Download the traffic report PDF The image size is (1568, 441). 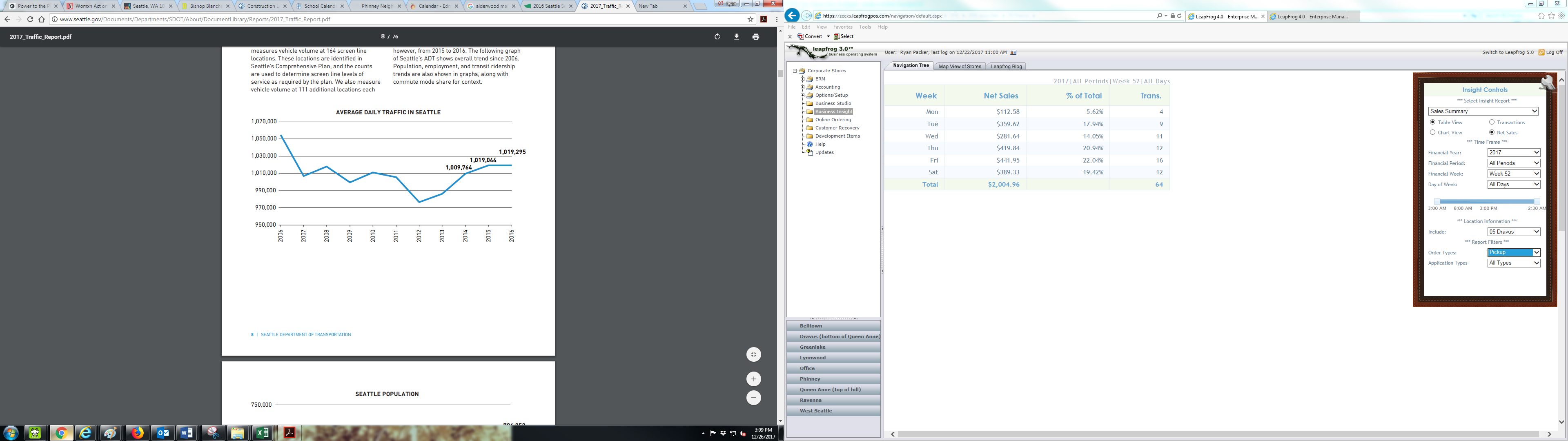[x=737, y=37]
